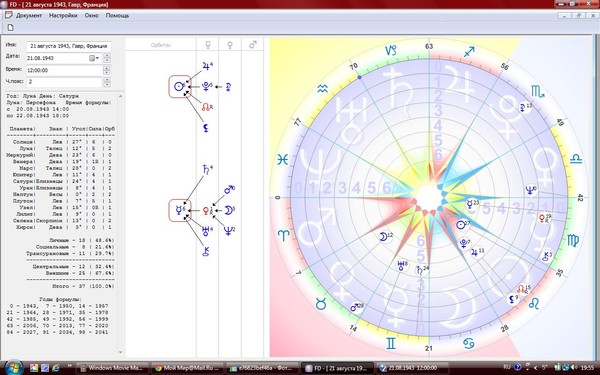
Task: Click the date field stepper arrows
Action: point(107,58)
